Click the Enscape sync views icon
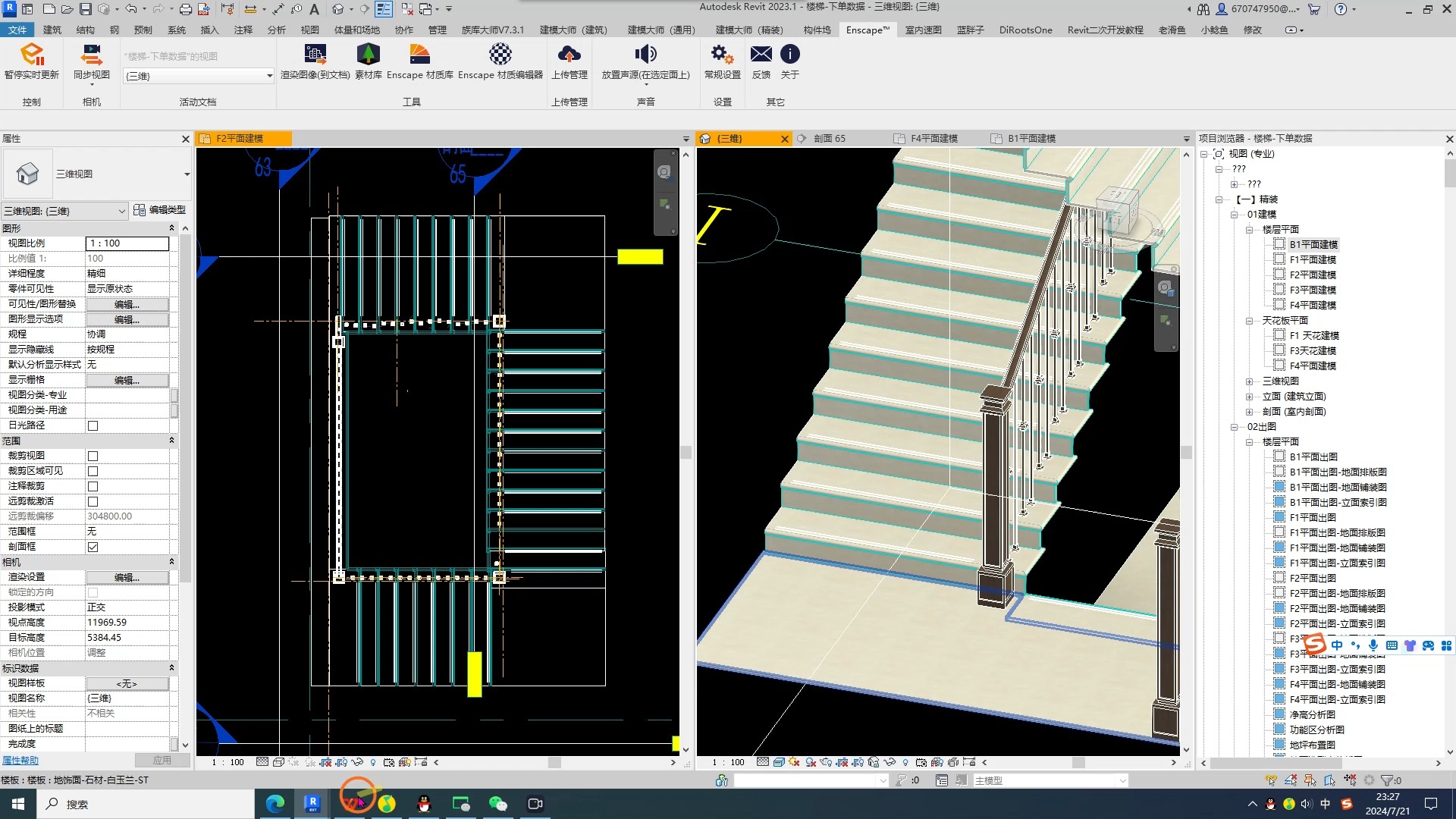Viewport: 1456px width, 819px height. pyautogui.click(x=91, y=55)
